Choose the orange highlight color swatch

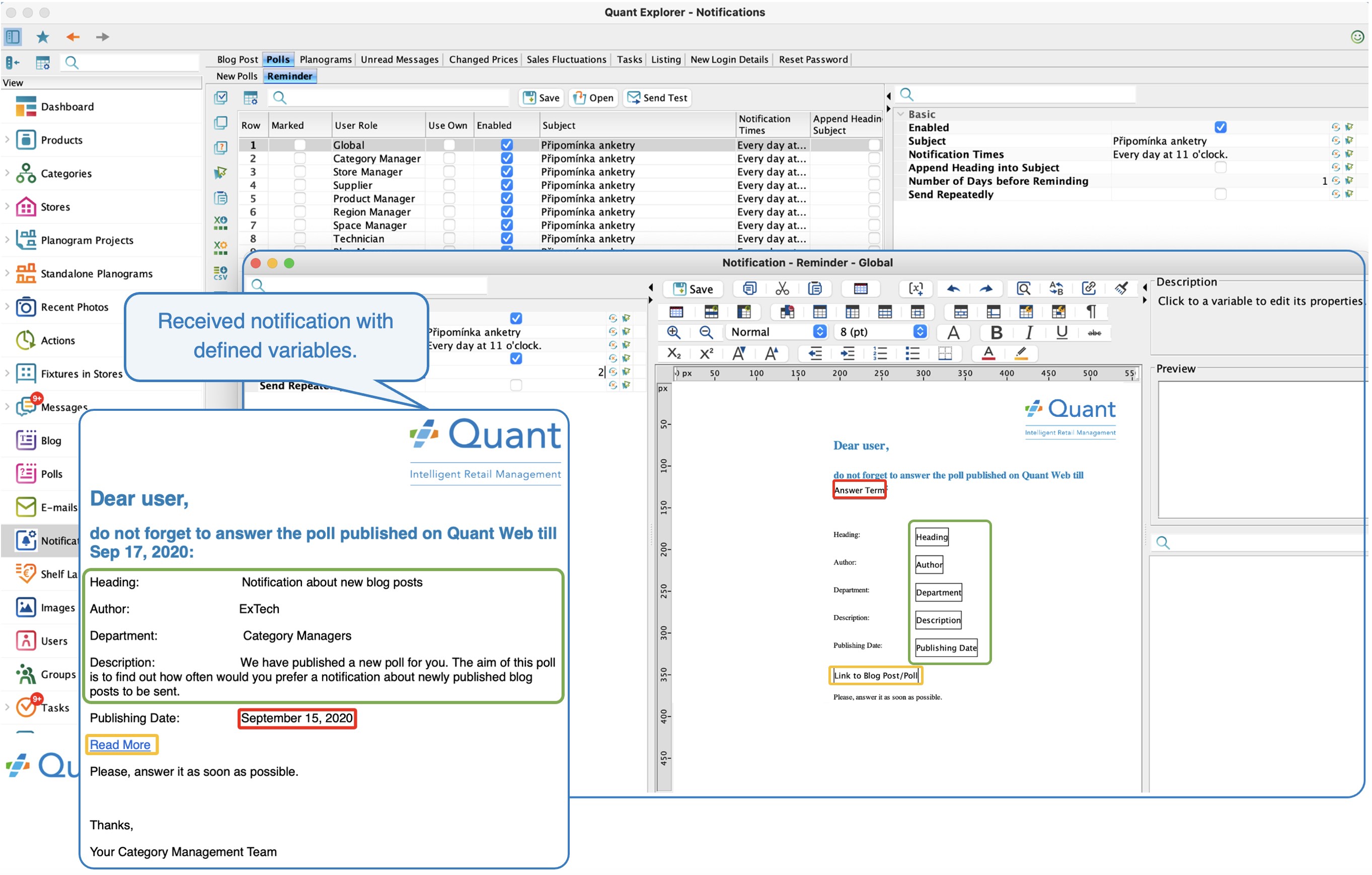coord(1022,354)
